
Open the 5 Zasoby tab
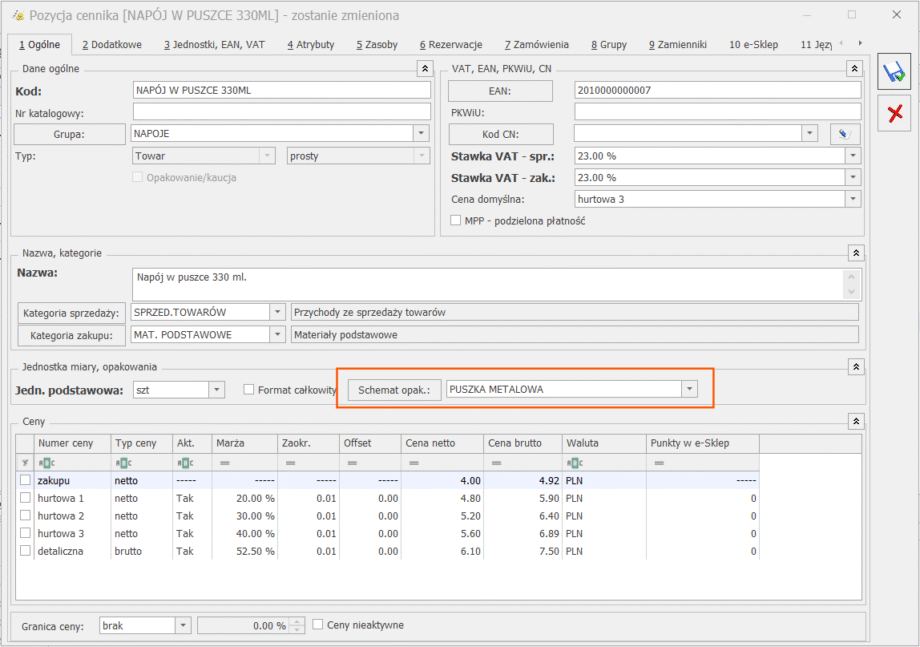(x=375, y=45)
